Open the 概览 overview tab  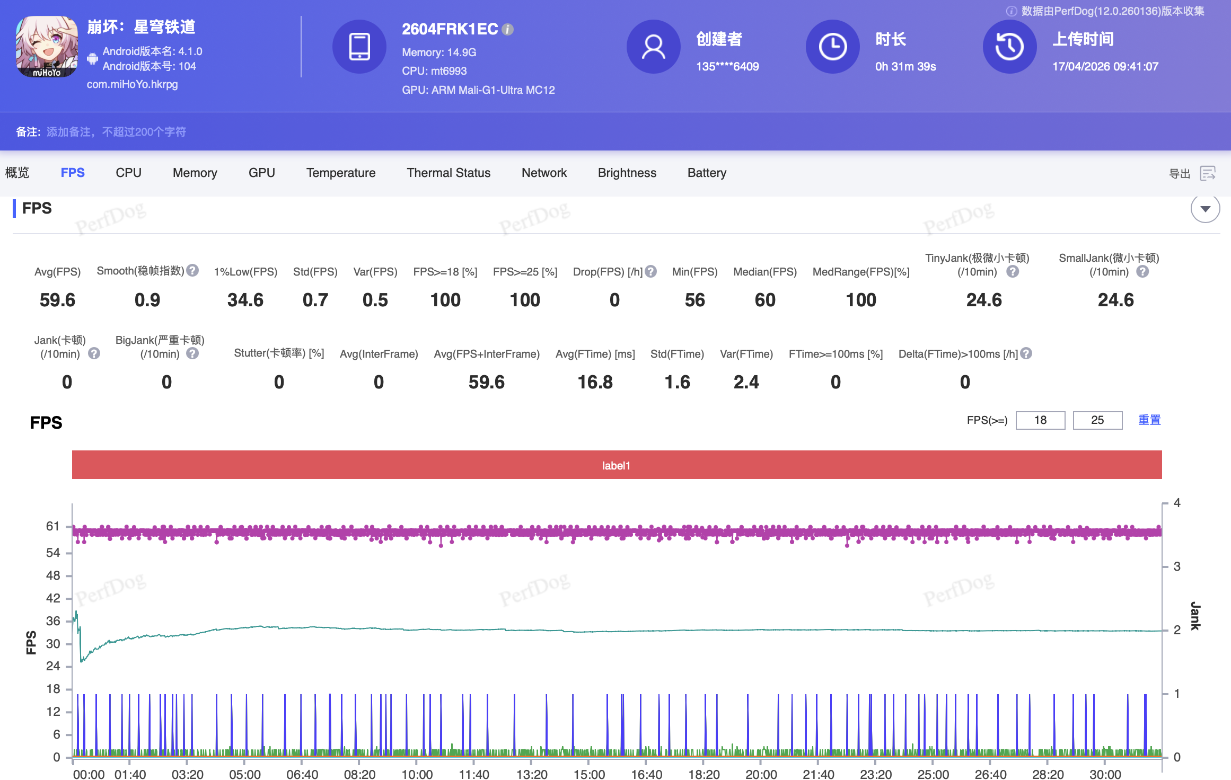17,173
